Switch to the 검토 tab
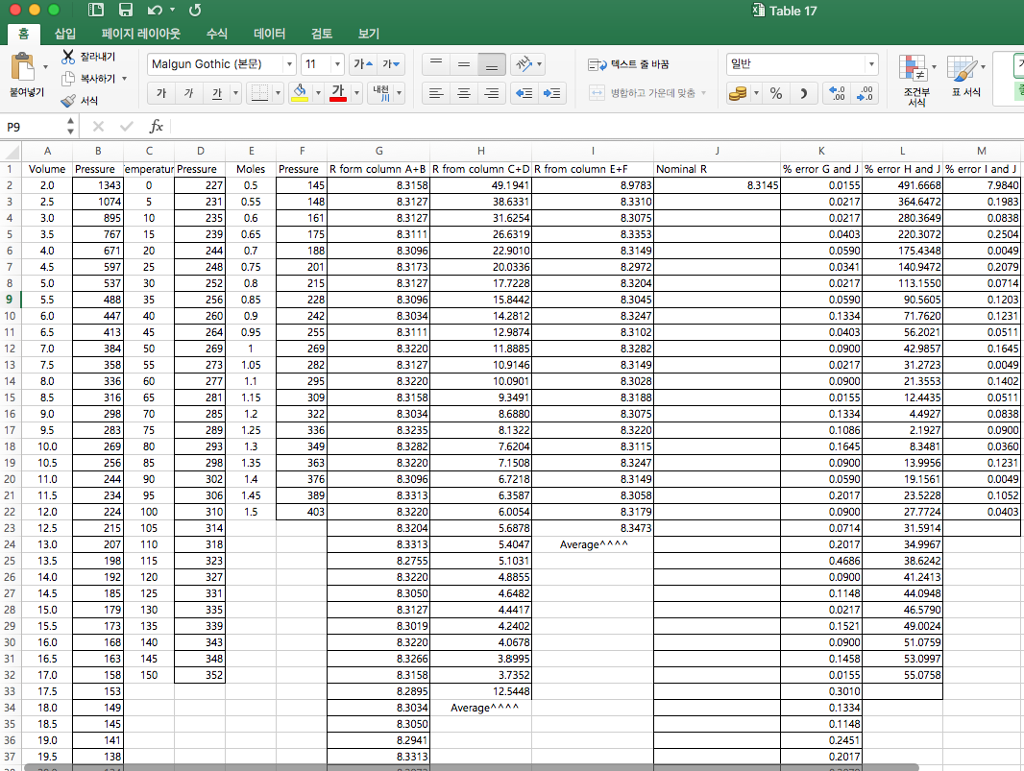 pyautogui.click(x=322, y=33)
